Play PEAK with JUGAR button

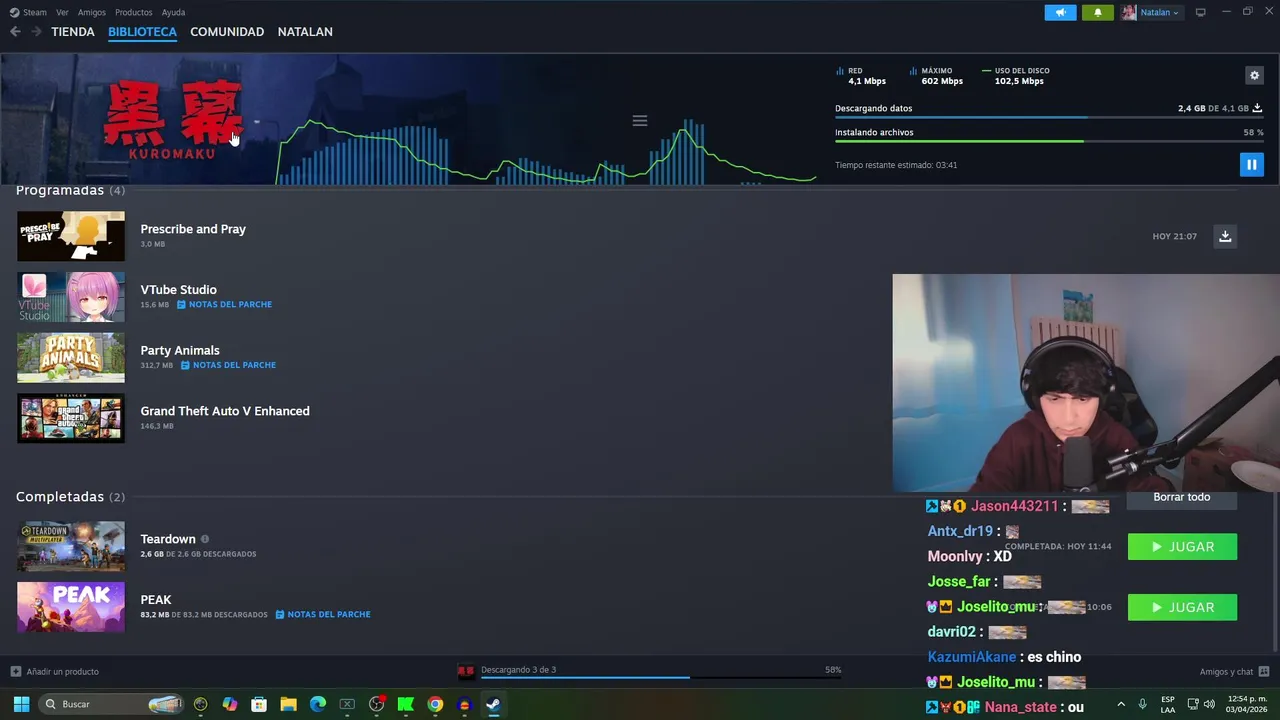click(1182, 607)
